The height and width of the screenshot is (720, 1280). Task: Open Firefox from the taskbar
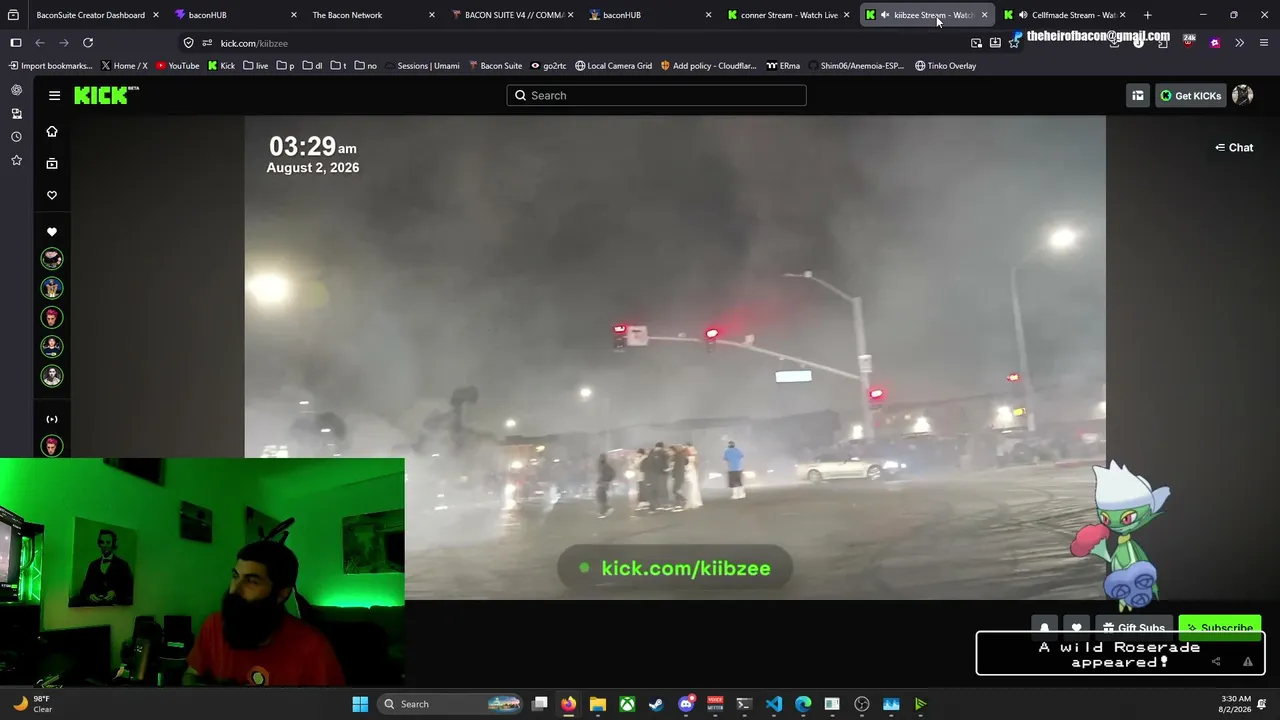[568, 704]
